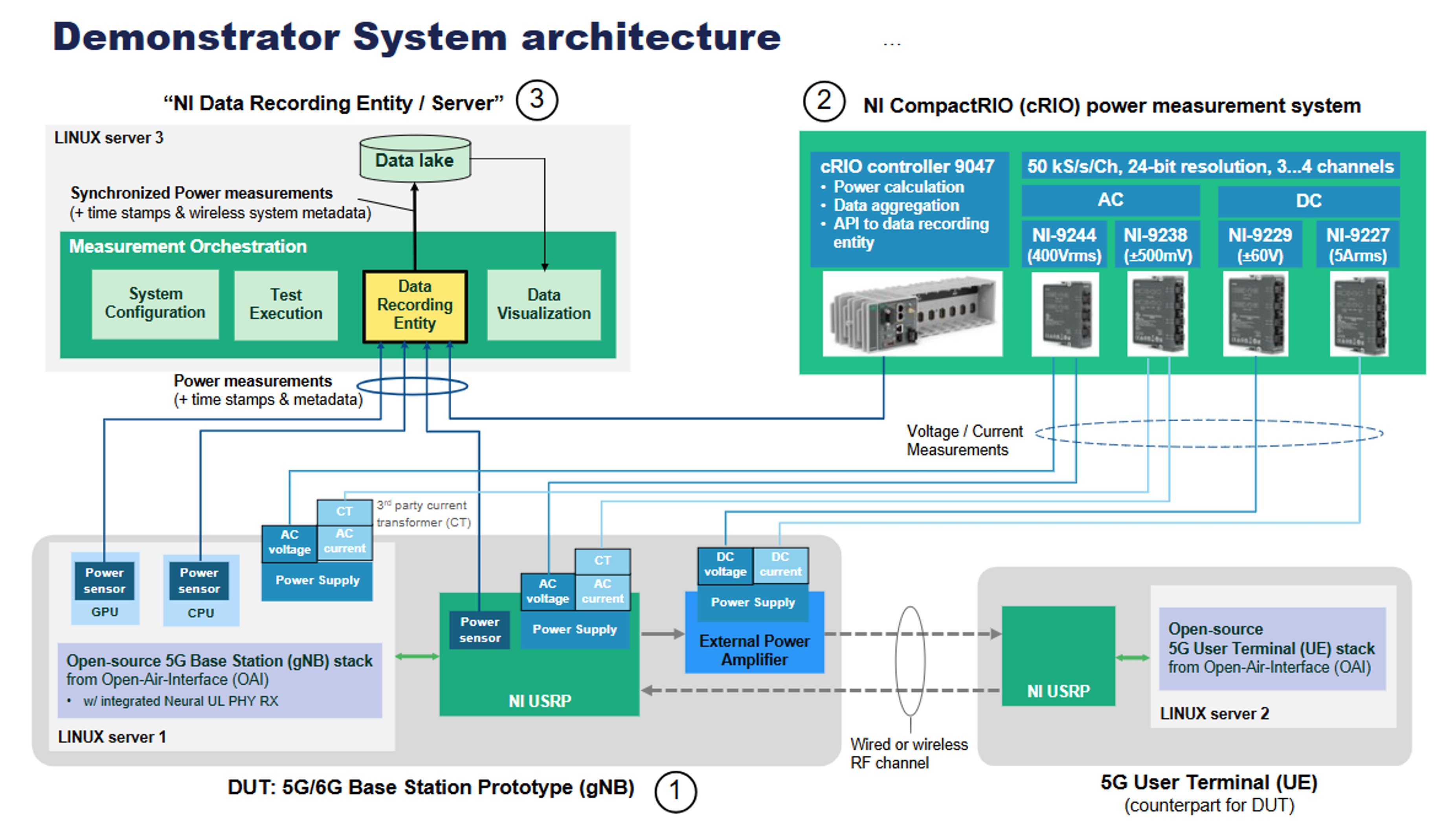Click the External Power Amplifier block

pyautogui.click(x=754, y=650)
